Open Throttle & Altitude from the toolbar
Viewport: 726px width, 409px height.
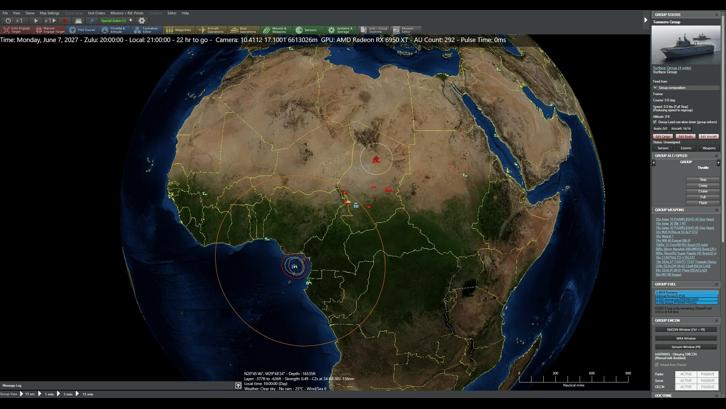click(x=115, y=30)
